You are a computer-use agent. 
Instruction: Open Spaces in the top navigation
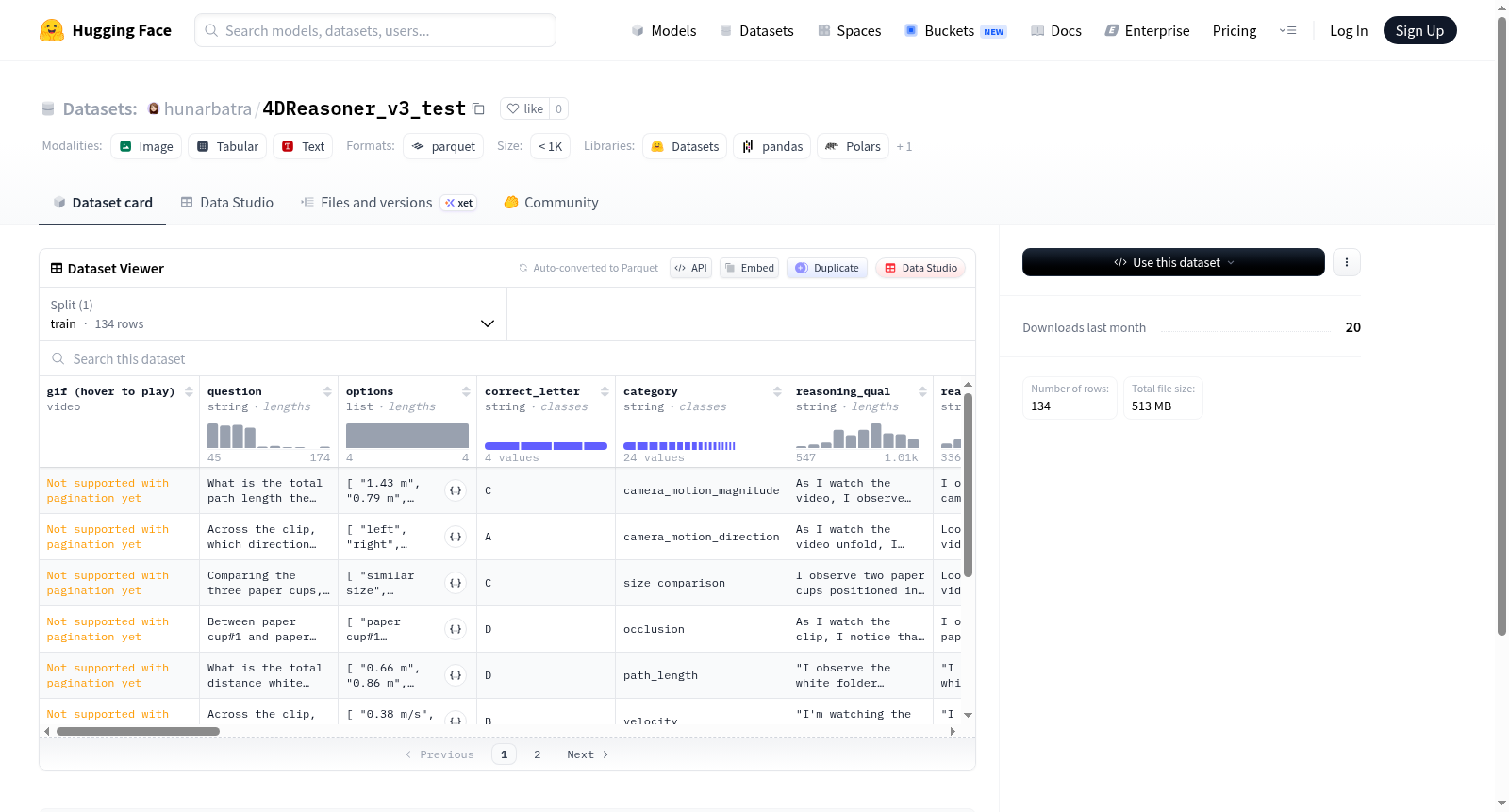coord(850,30)
